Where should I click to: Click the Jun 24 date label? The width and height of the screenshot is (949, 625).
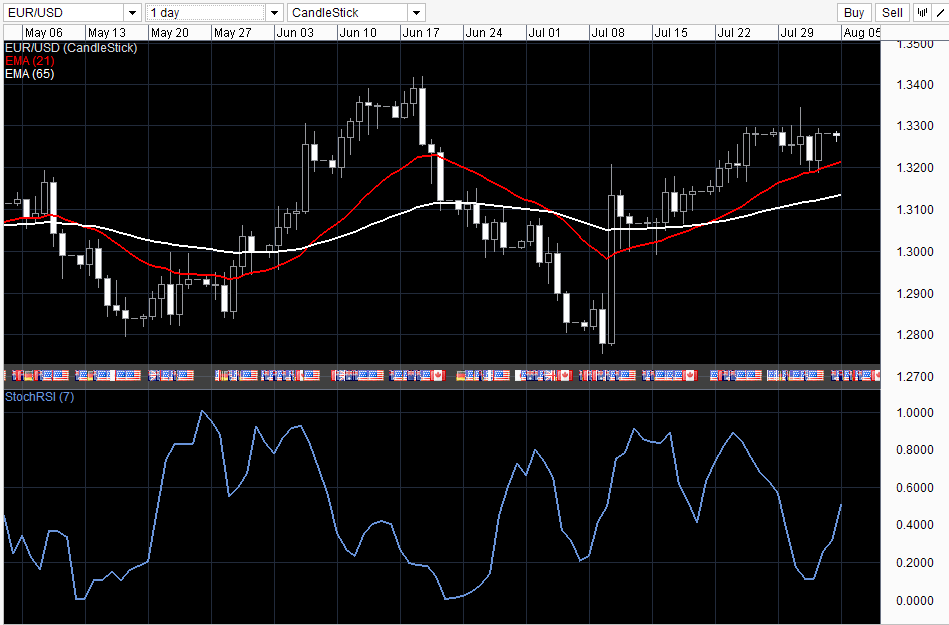[x=484, y=33]
